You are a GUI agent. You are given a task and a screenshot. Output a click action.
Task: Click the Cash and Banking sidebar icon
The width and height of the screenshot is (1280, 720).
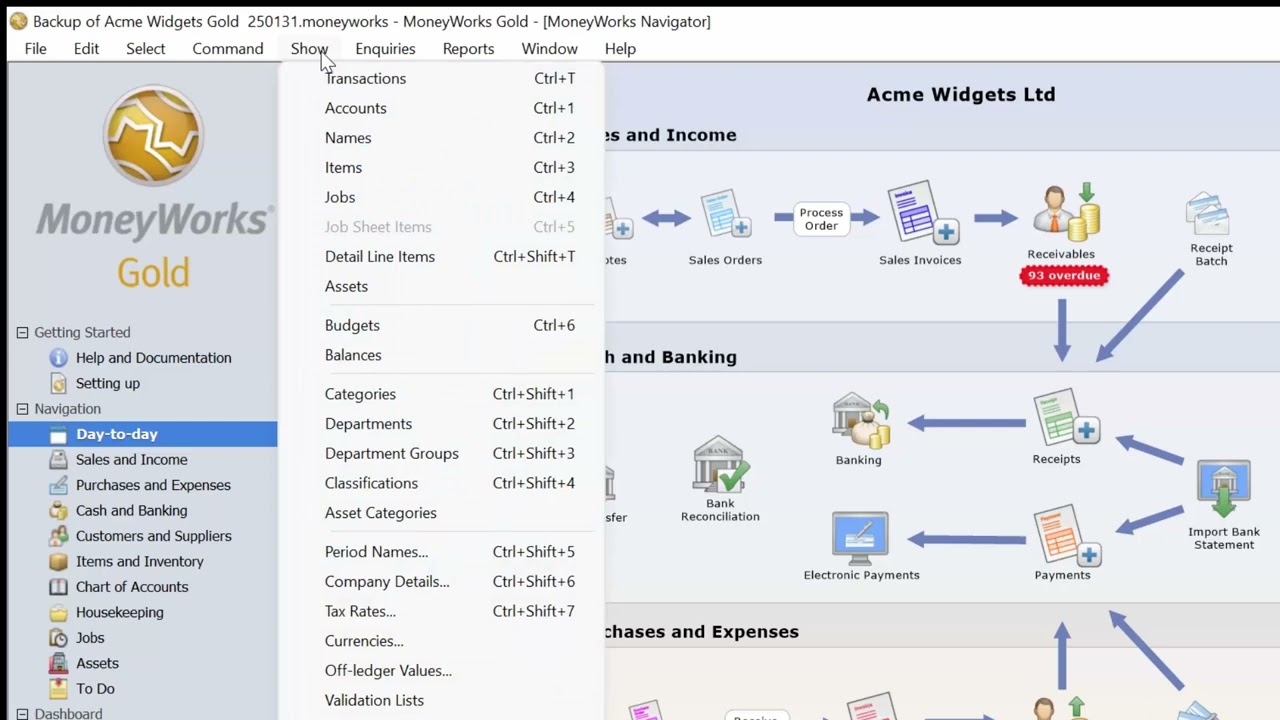coord(58,511)
